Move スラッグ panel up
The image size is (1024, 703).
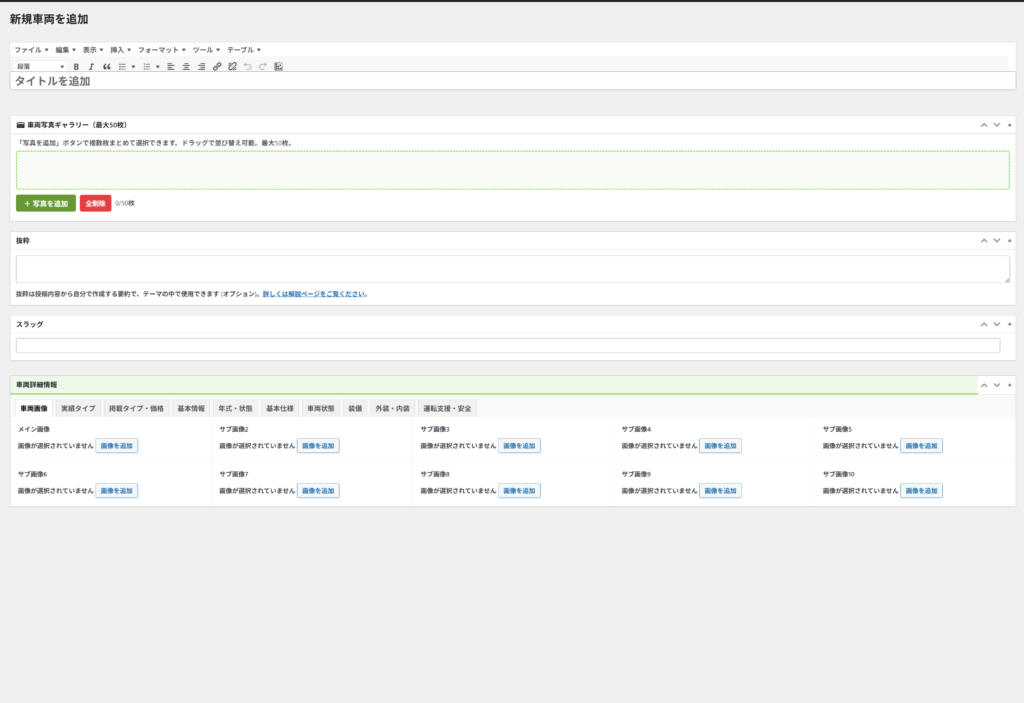984,324
